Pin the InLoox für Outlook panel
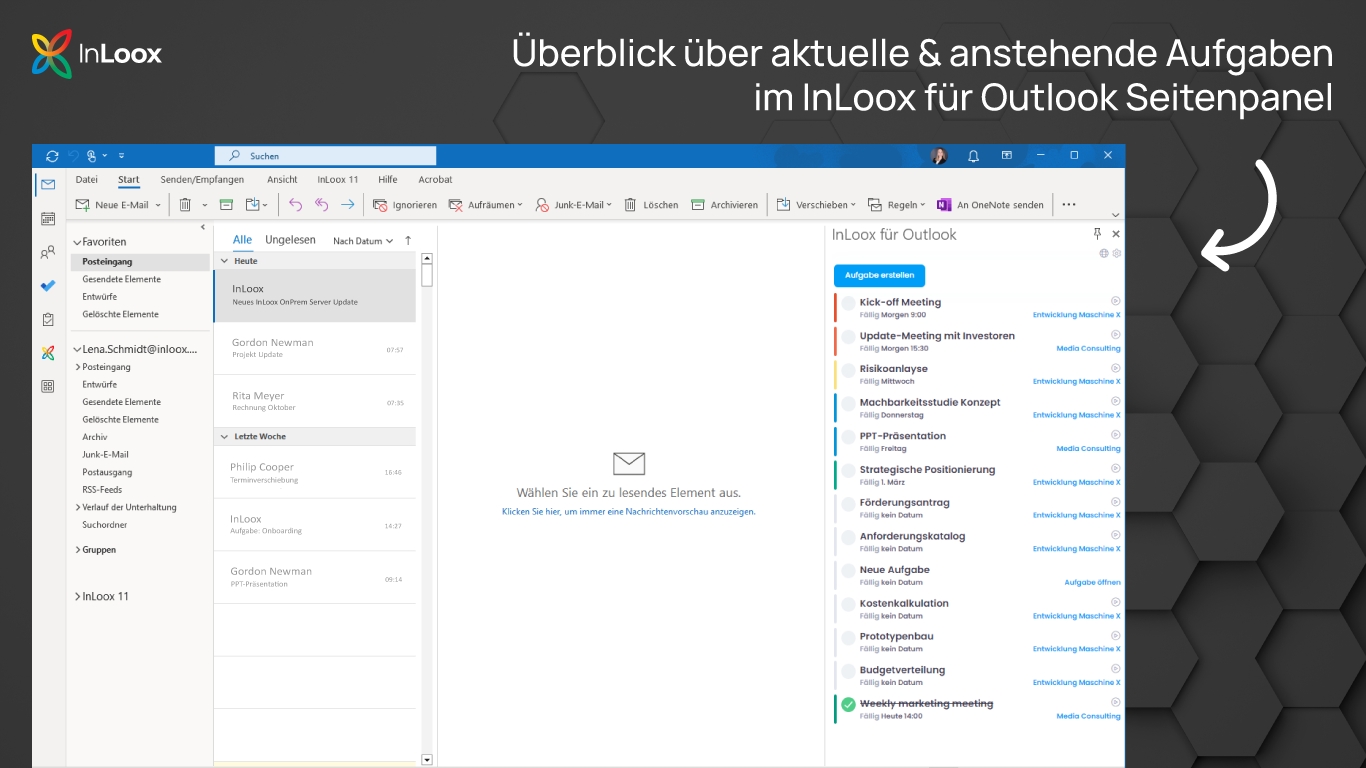The image size is (1366, 768). (1097, 234)
